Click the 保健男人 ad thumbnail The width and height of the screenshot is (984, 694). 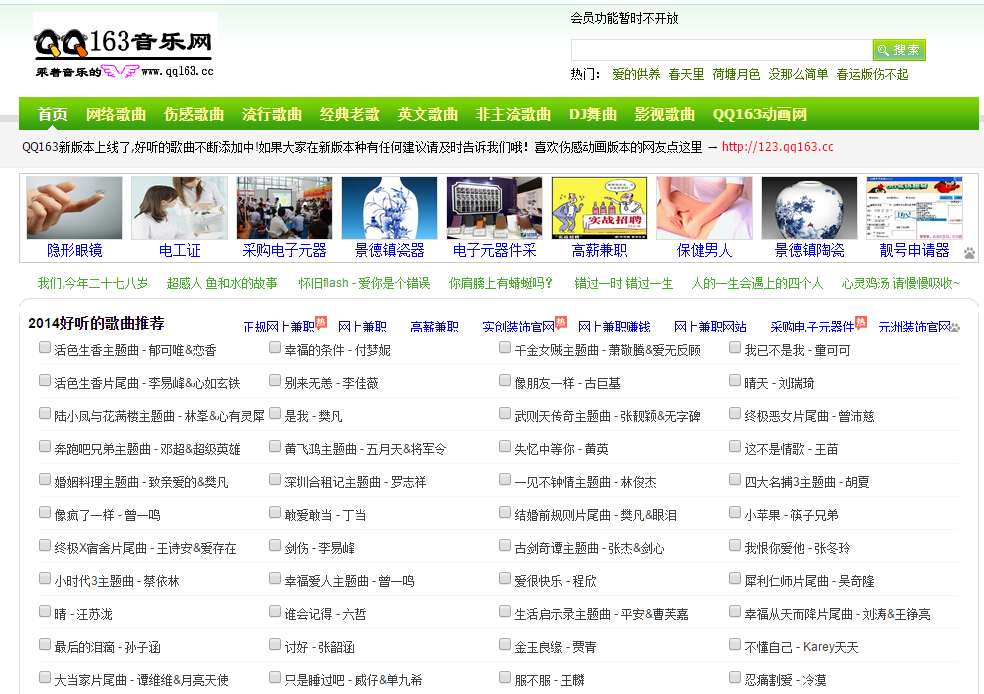point(704,208)
